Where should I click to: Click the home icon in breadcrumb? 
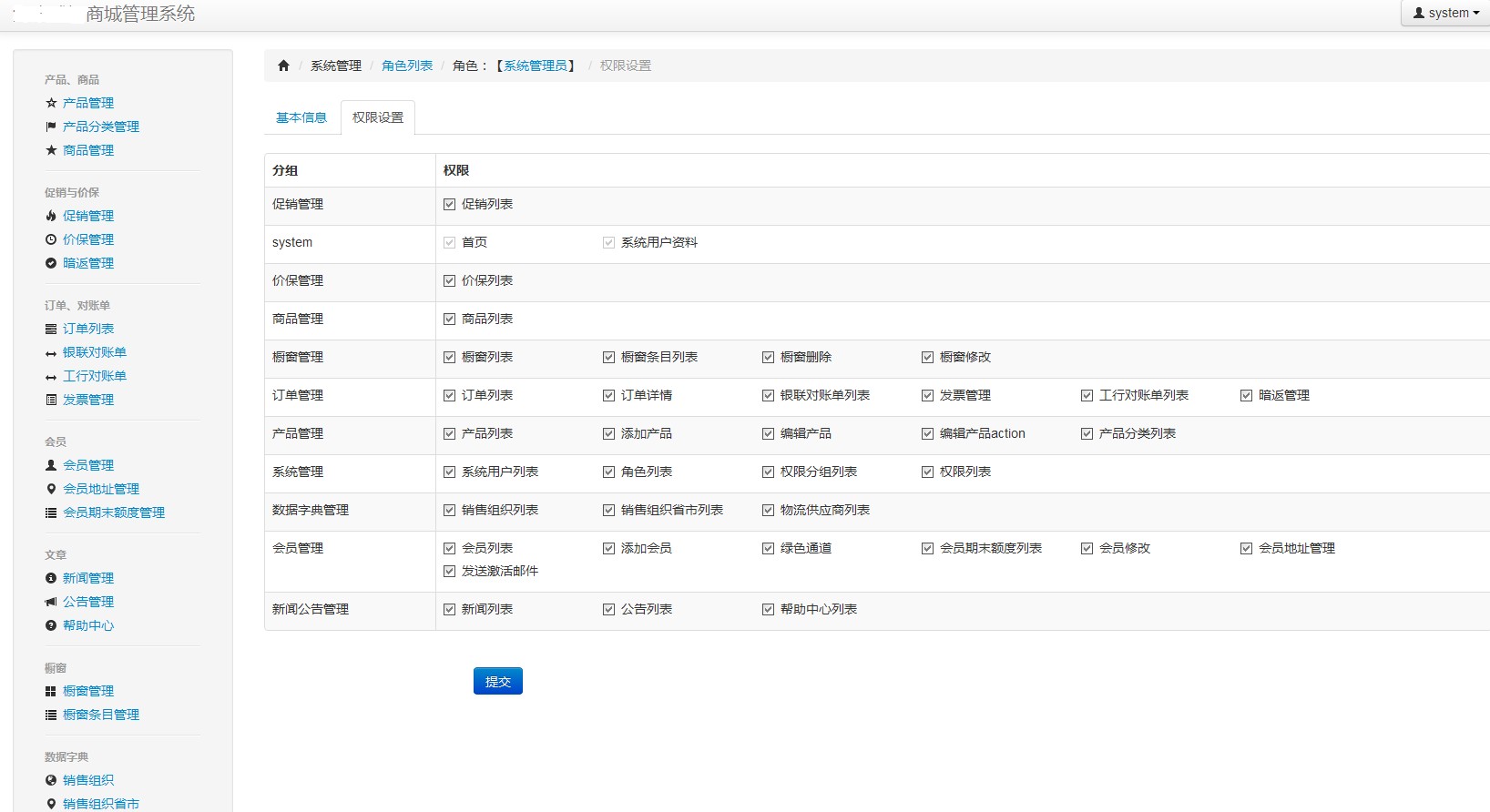point(283,66)
